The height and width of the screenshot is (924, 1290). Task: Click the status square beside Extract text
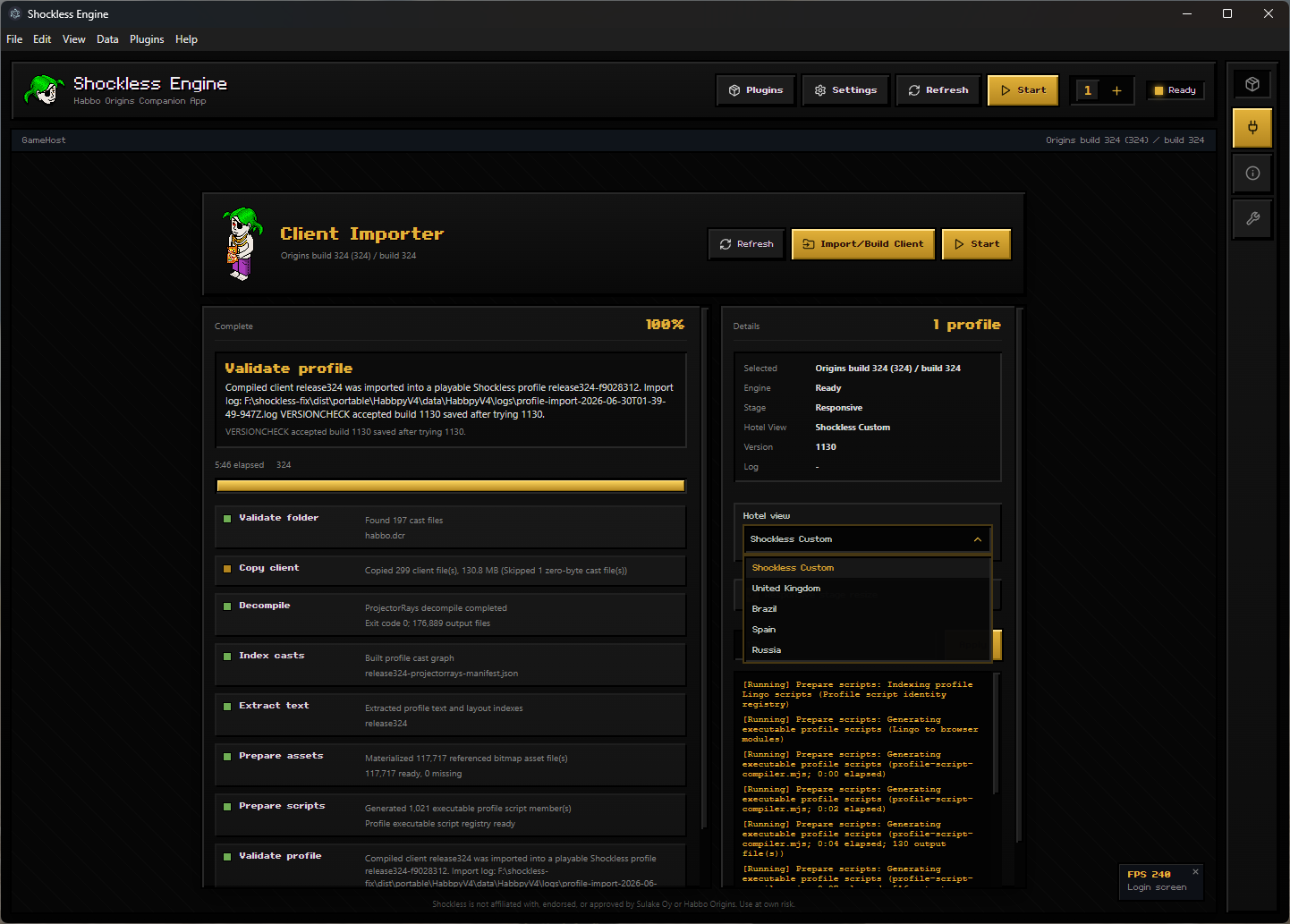227,707
